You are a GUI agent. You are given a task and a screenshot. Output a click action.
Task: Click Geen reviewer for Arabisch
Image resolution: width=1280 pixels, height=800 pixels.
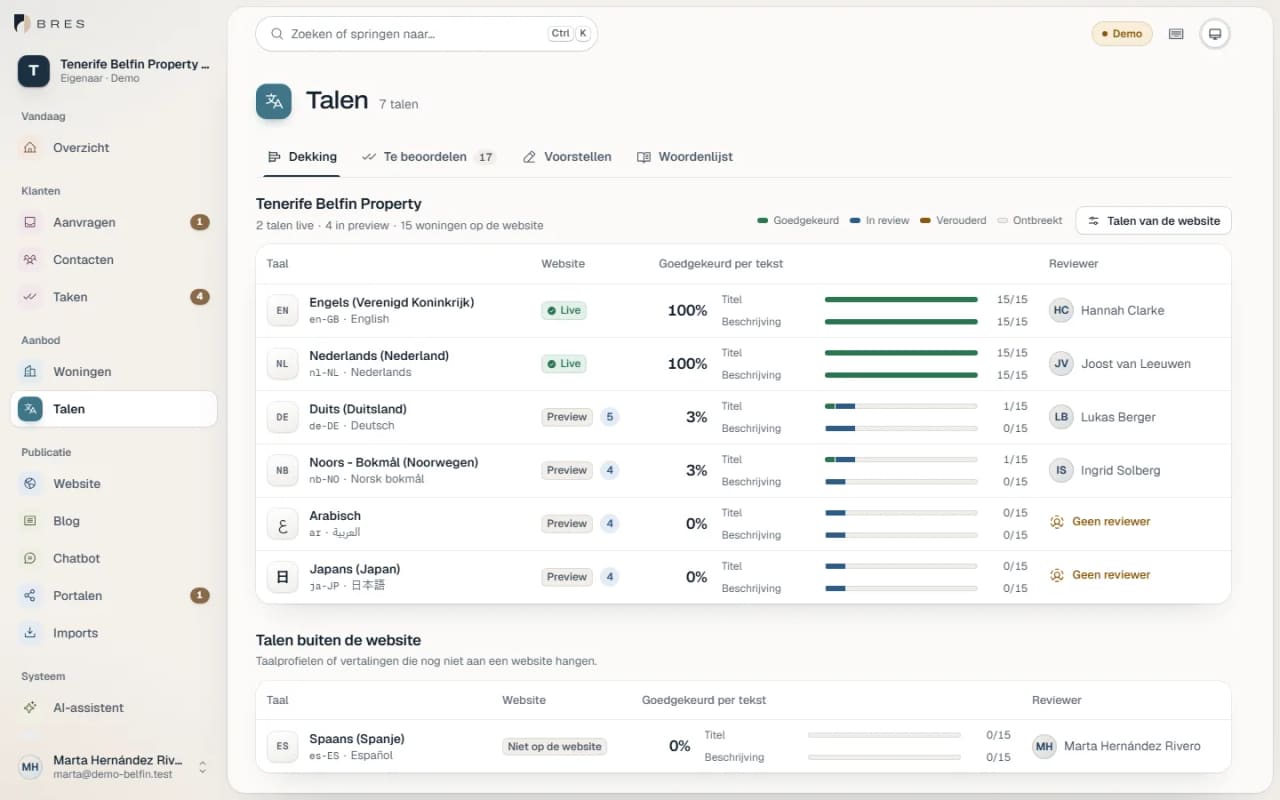1100,522
